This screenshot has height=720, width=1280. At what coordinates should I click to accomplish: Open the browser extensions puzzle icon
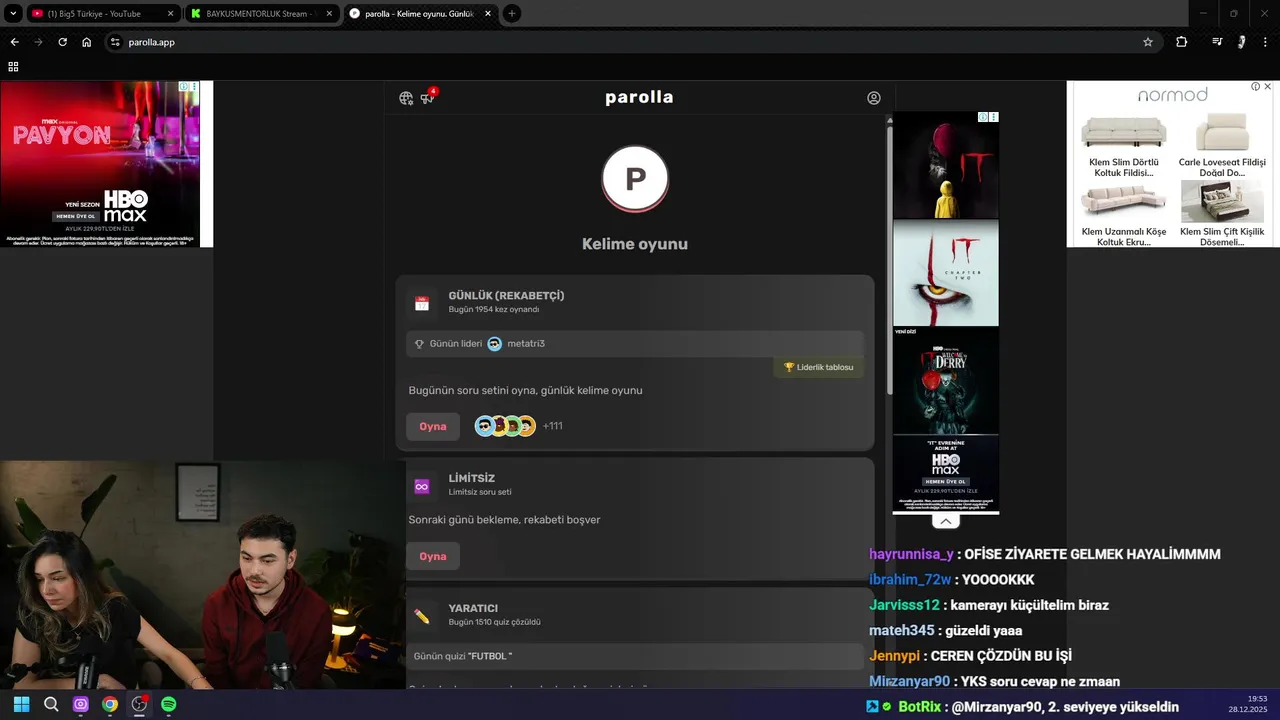1182,42
